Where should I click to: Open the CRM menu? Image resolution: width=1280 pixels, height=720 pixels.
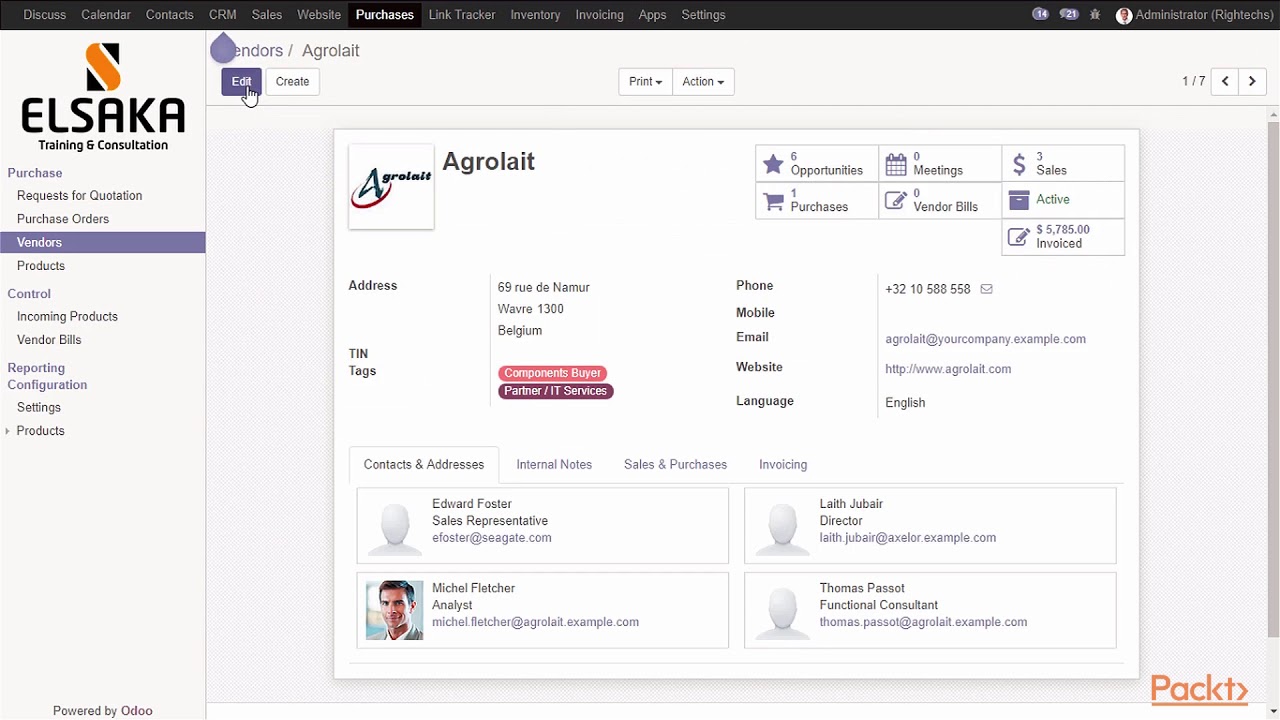pos(222,15)
